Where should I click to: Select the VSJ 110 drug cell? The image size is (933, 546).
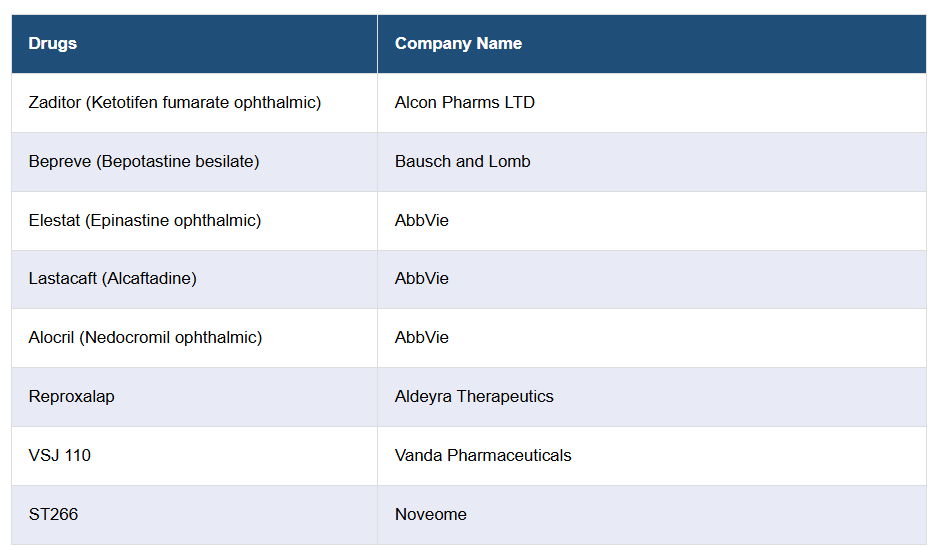[x=60, y=456]
